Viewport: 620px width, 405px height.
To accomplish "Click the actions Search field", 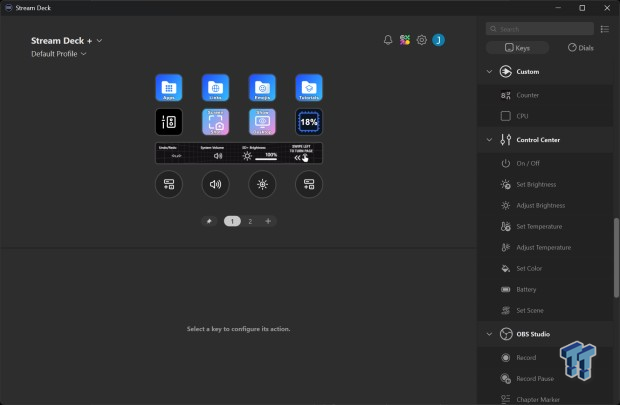I will click(x=540, y=29).
